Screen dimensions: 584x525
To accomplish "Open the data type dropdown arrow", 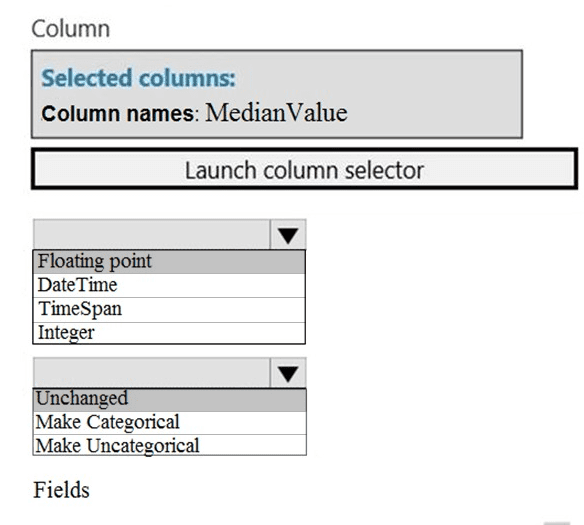I will 288,235.
